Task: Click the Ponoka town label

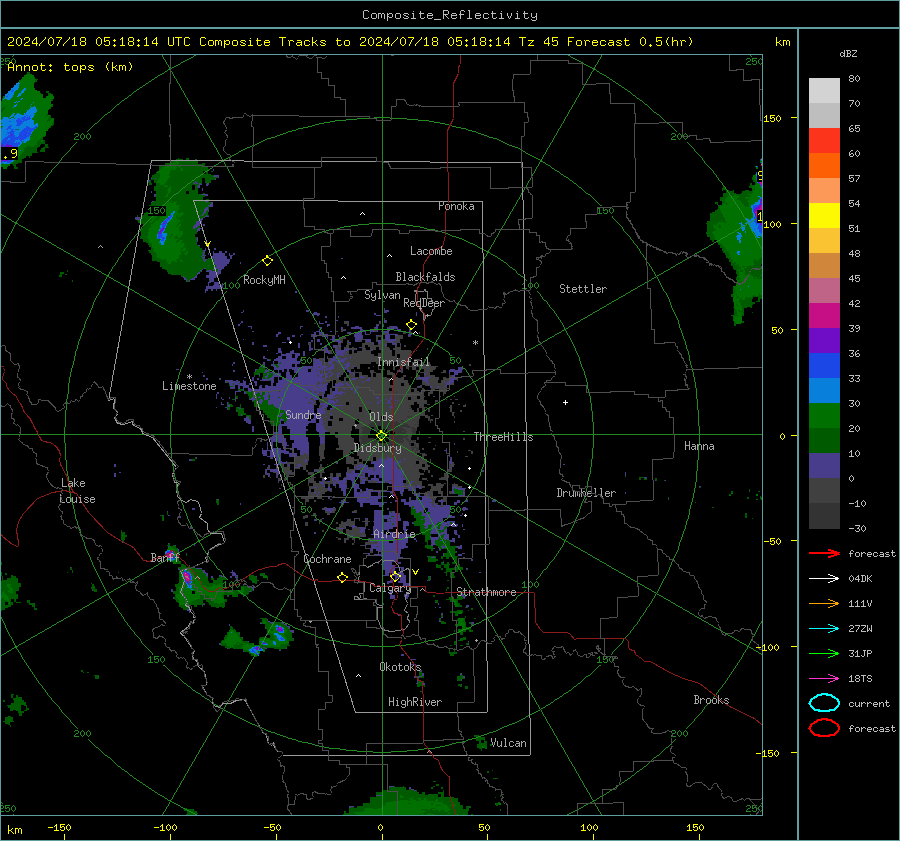Action: (456, 206)
